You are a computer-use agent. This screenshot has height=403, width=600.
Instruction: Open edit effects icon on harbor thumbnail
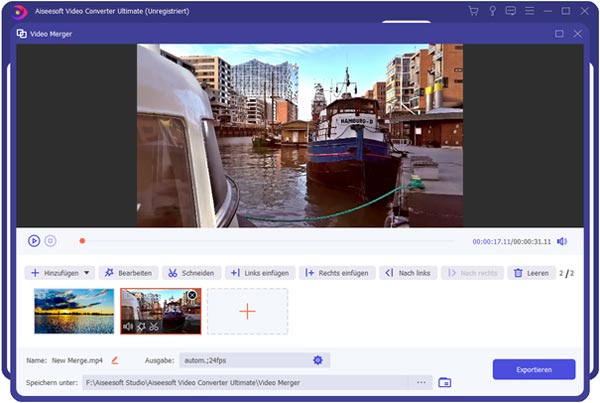141,326
